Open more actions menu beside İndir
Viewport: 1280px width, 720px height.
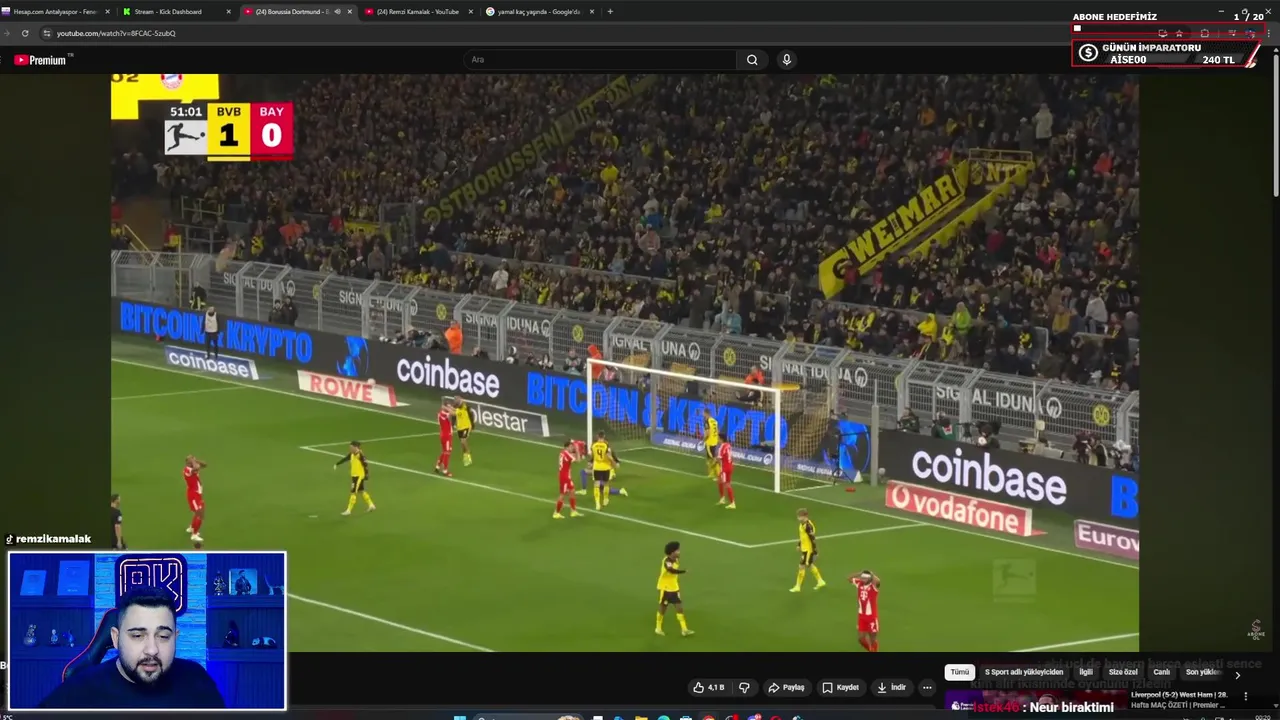coord(927,687)
